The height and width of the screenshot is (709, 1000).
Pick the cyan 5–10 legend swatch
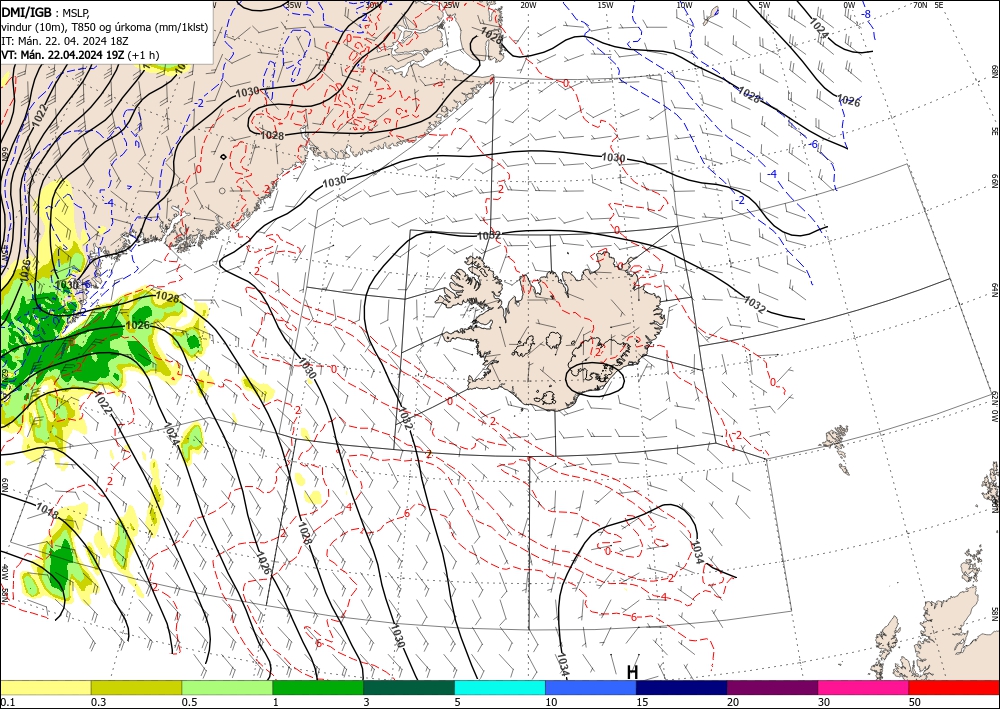tap(500, 687)
